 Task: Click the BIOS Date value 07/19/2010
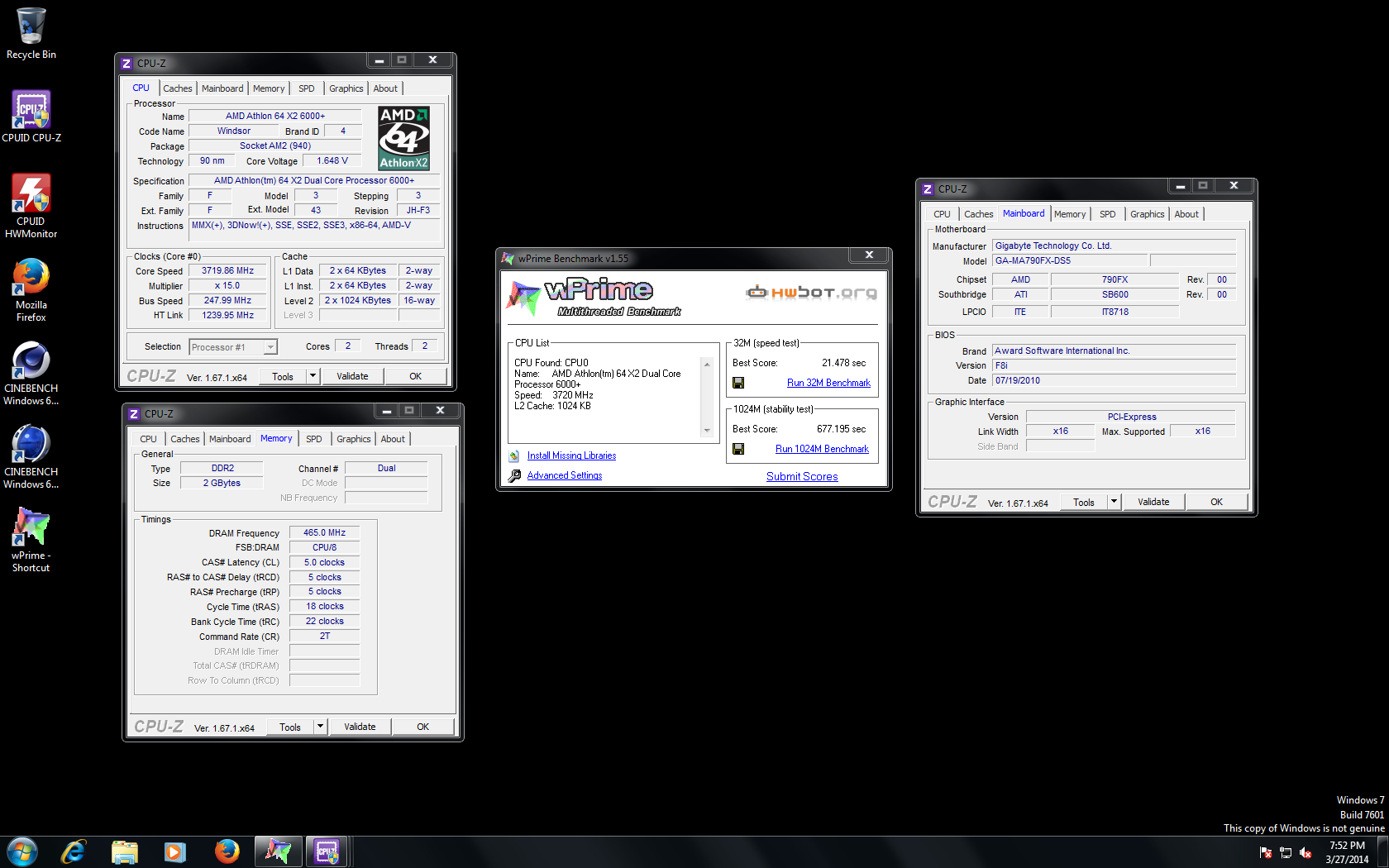[1114, 380]
